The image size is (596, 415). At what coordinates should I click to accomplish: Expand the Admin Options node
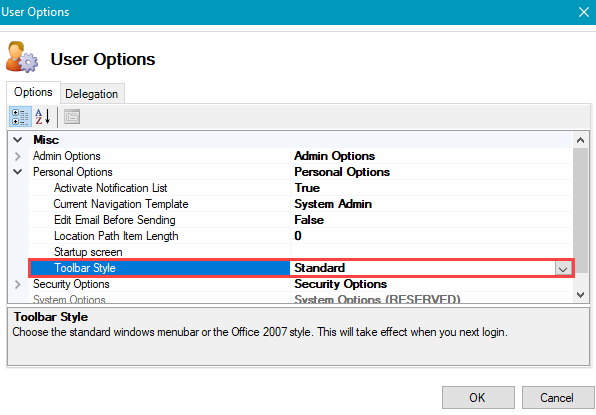coord(17,156)
